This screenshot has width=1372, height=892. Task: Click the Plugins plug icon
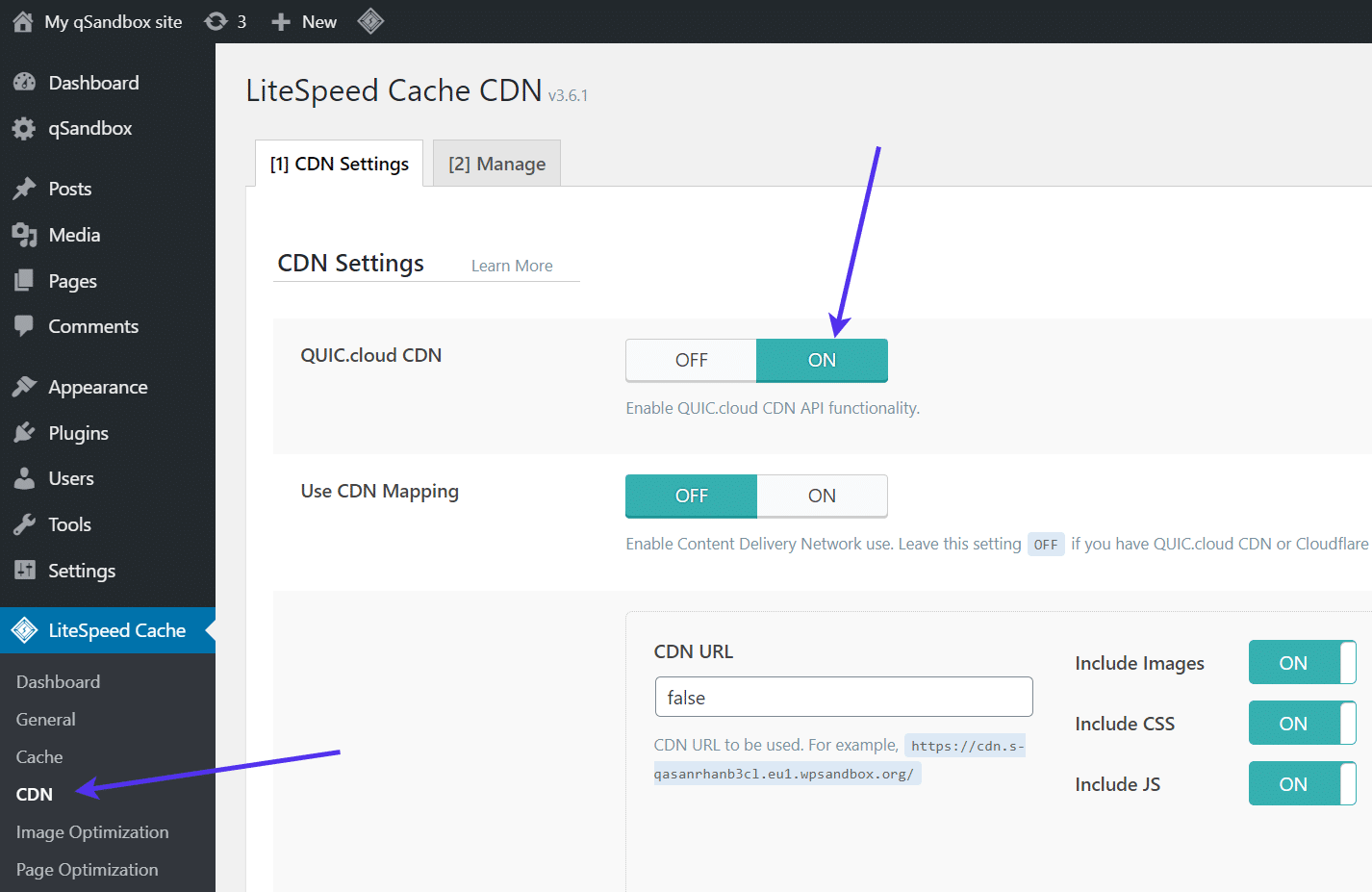click(x=24, y=432)
